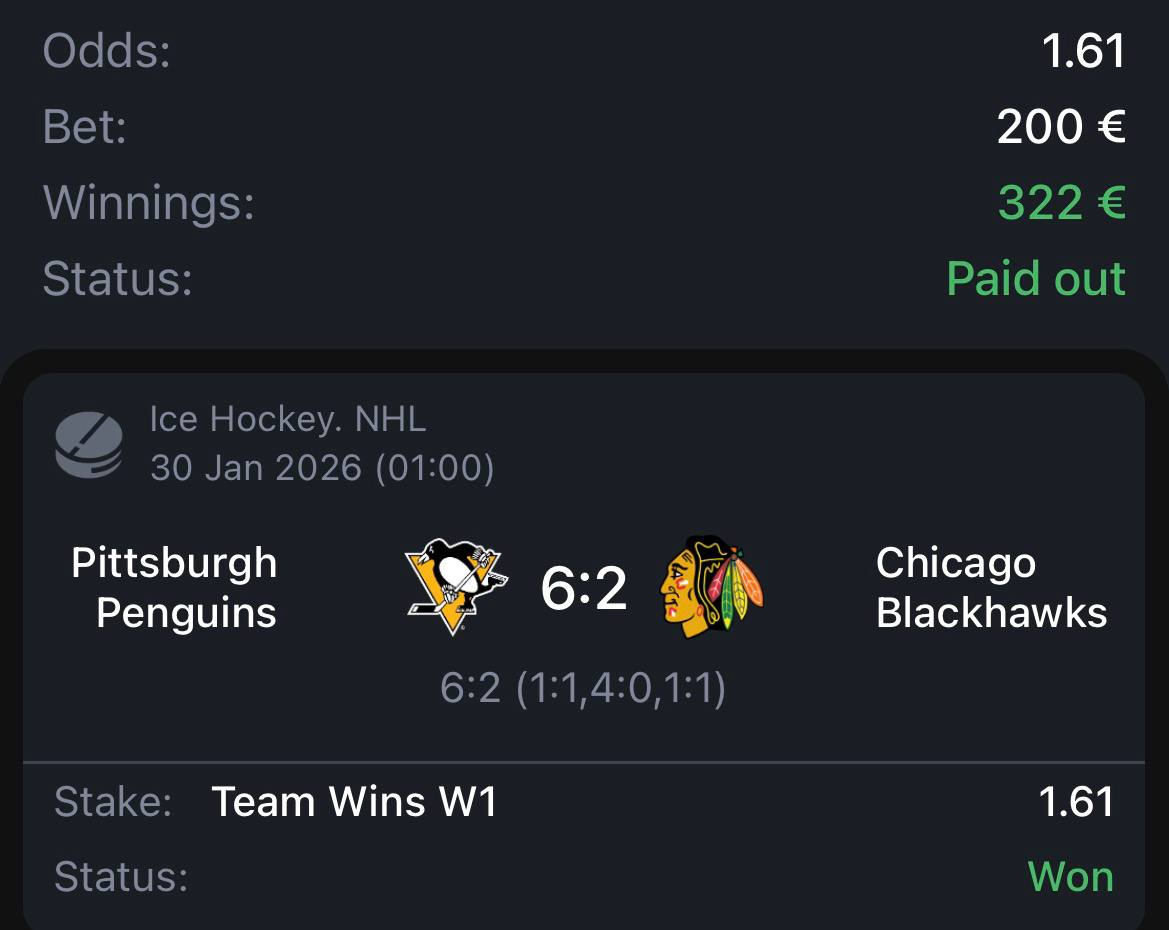Click the ice hockey puck icon
1169x930 pixels.
pyautogui.click(x=88, y=445)
